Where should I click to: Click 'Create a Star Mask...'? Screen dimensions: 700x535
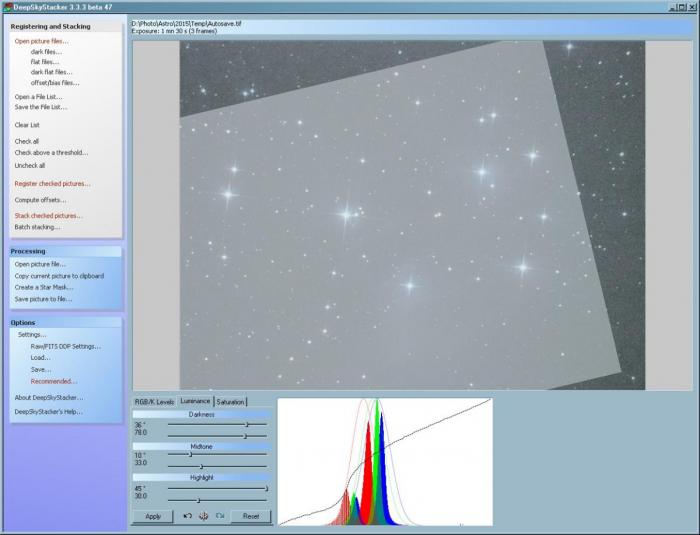click(44, 288)
